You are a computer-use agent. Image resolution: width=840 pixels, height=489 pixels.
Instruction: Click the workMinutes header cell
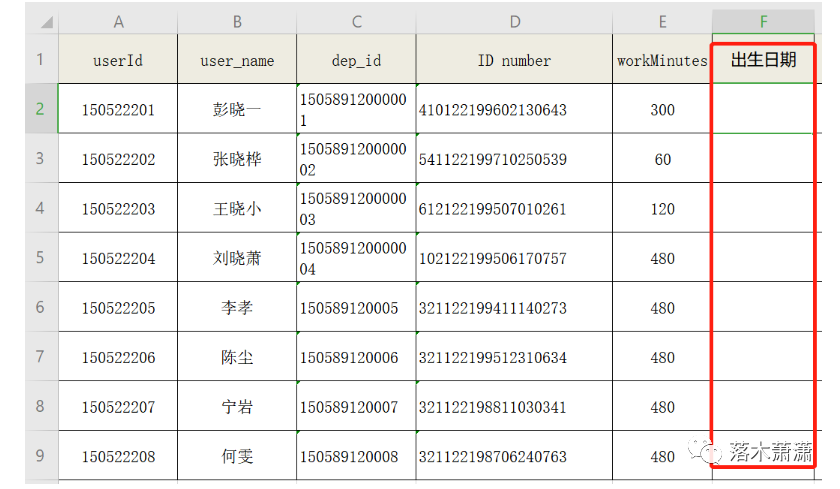click(662, 59)
